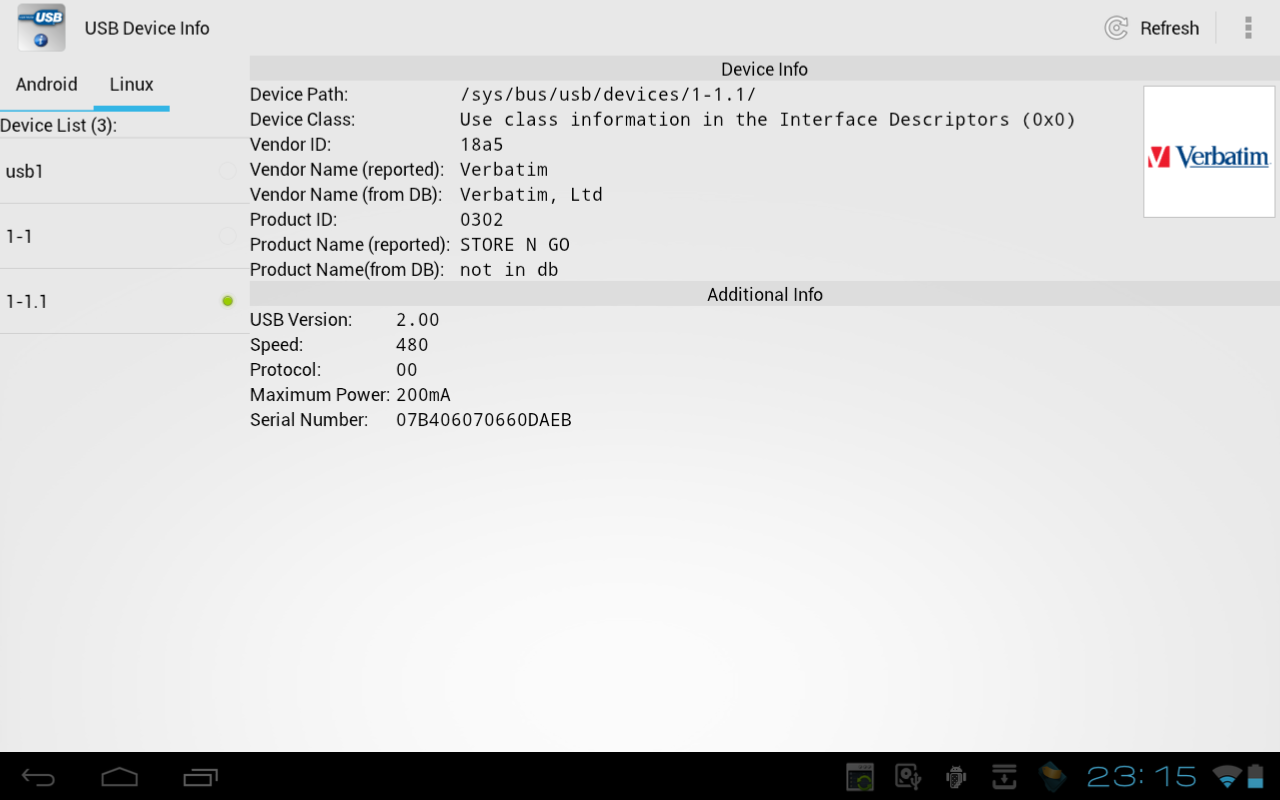Image resolution: width=1280 pixels, height=800 pixels.
Task: Open the clock in the status bar
Action: tap(1142, 777)
